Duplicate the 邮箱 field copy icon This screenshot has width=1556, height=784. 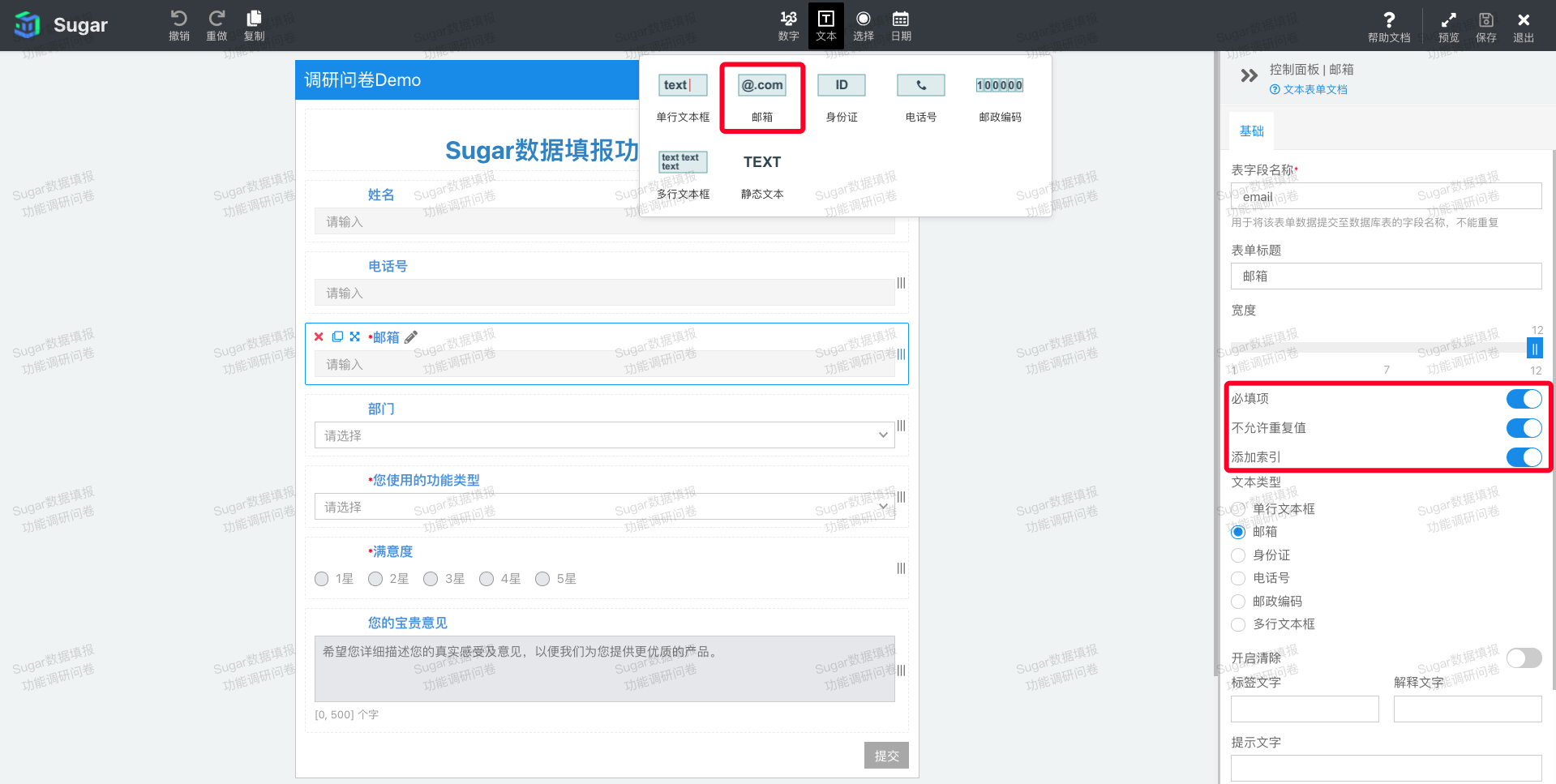[x=337, y=336]
